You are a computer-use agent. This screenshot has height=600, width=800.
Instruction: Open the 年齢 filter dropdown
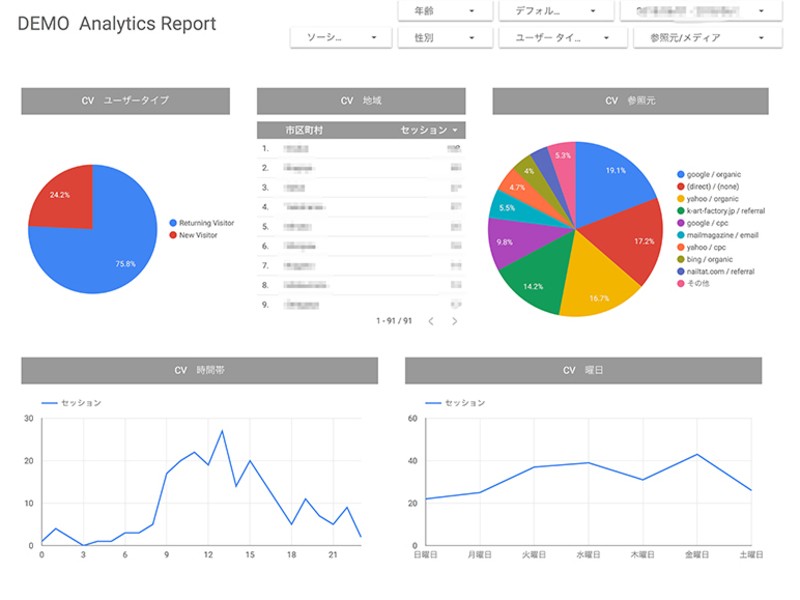tap(443, 10)
